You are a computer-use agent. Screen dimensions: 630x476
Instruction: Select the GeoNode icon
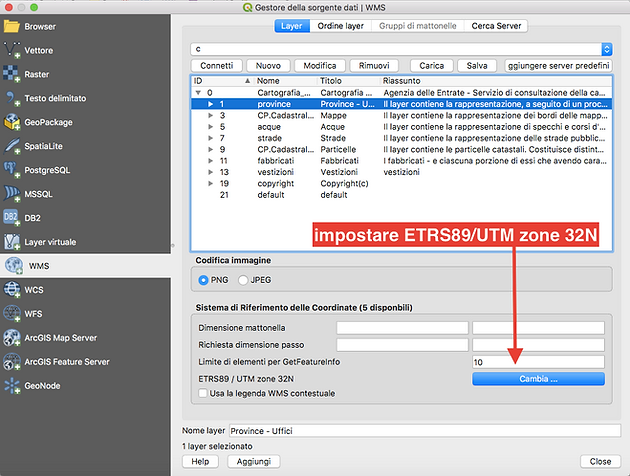11,386
